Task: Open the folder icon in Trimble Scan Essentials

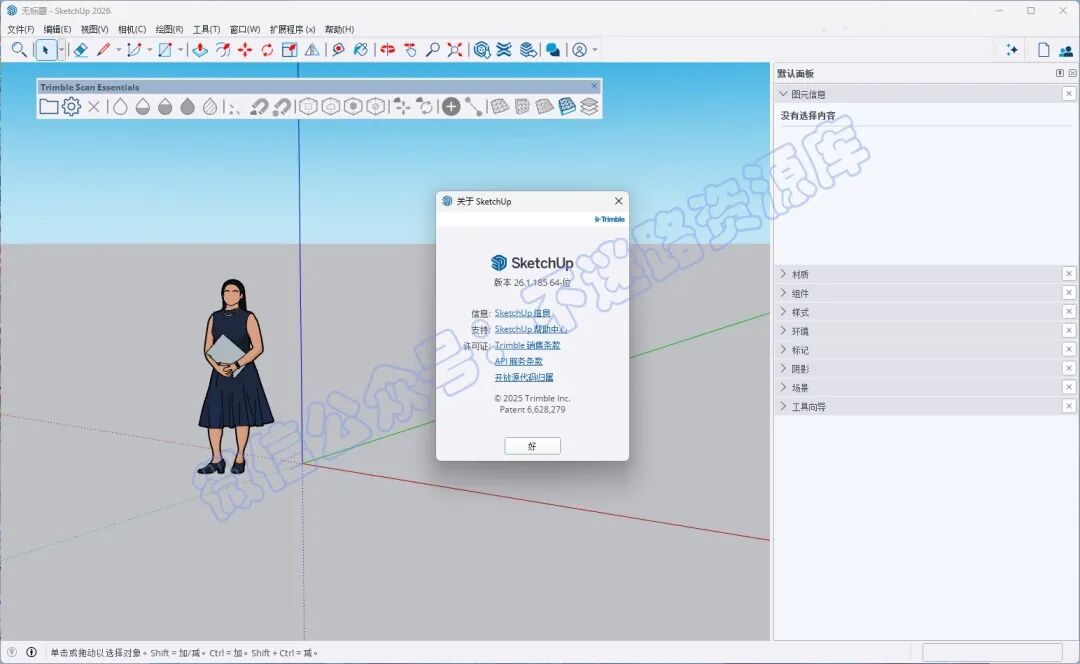Action: (49, 106)
